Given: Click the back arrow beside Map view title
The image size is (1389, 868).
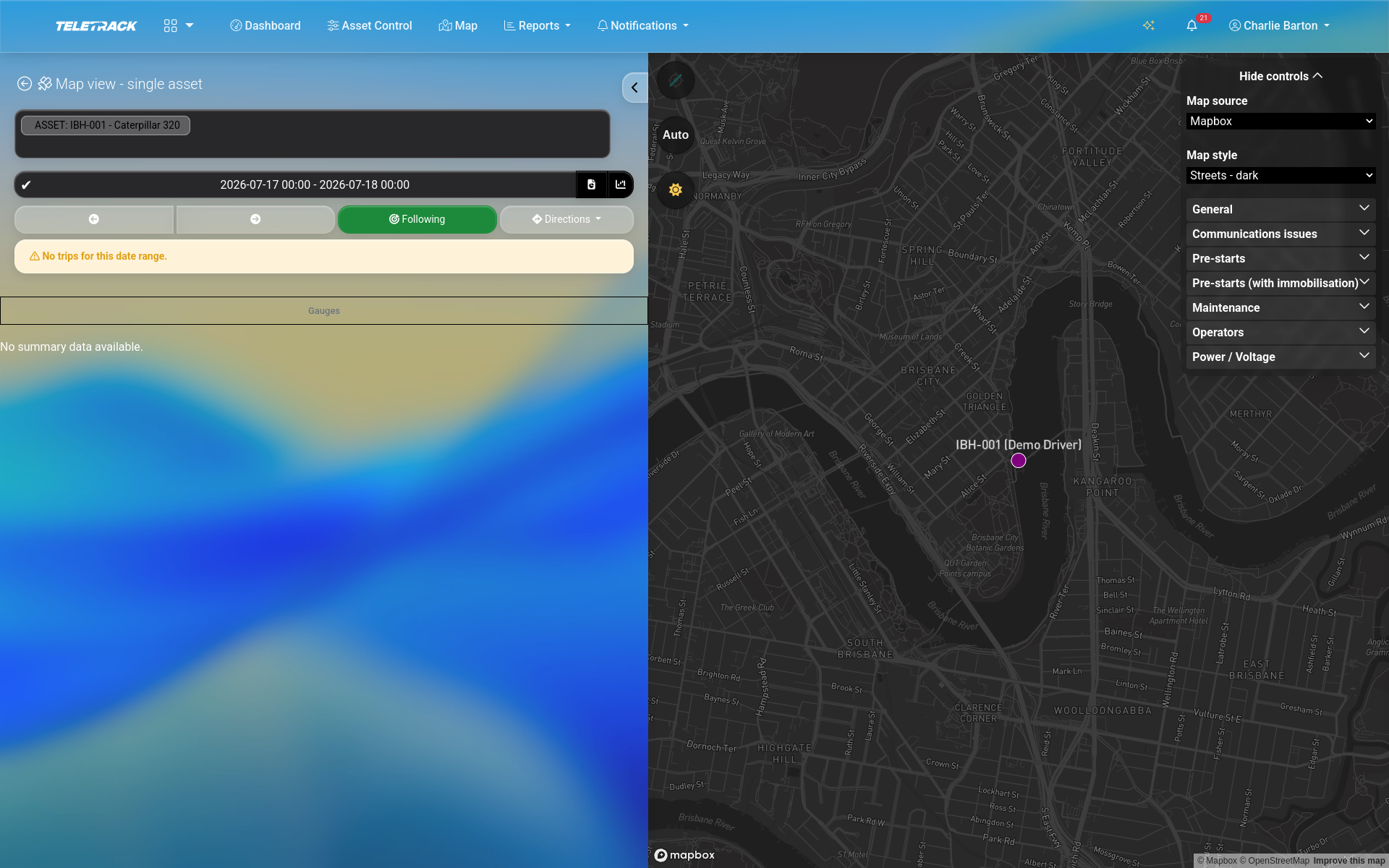Looking at the screenshot, I should click(25, 84).
